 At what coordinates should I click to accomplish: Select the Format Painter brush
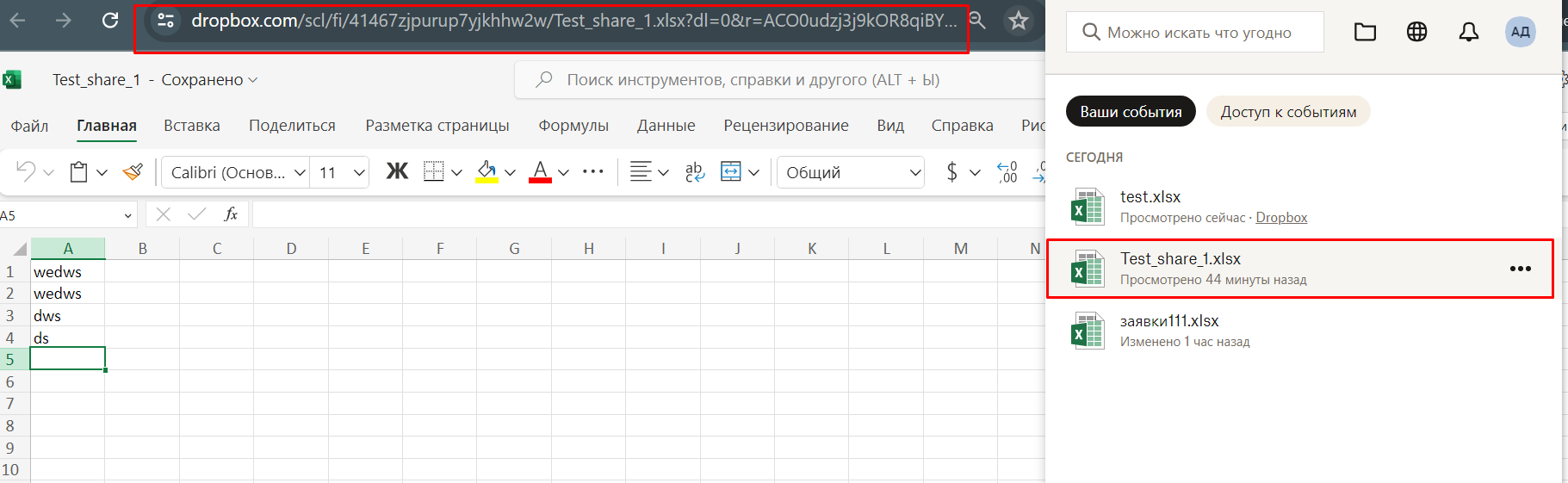(133, 172)
